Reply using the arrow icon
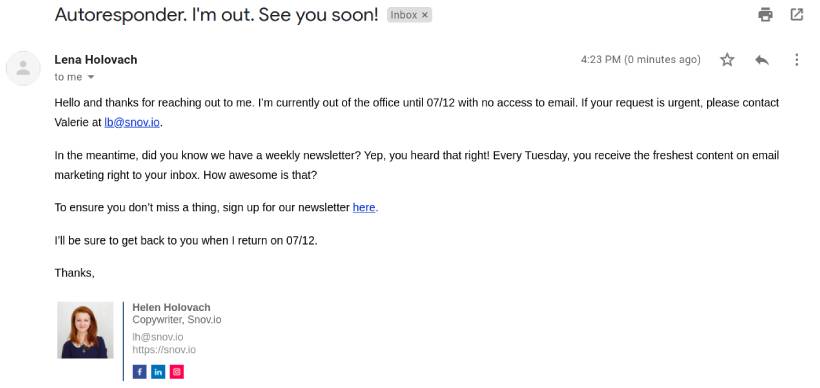Screen dimensions: 820x388 762,60
